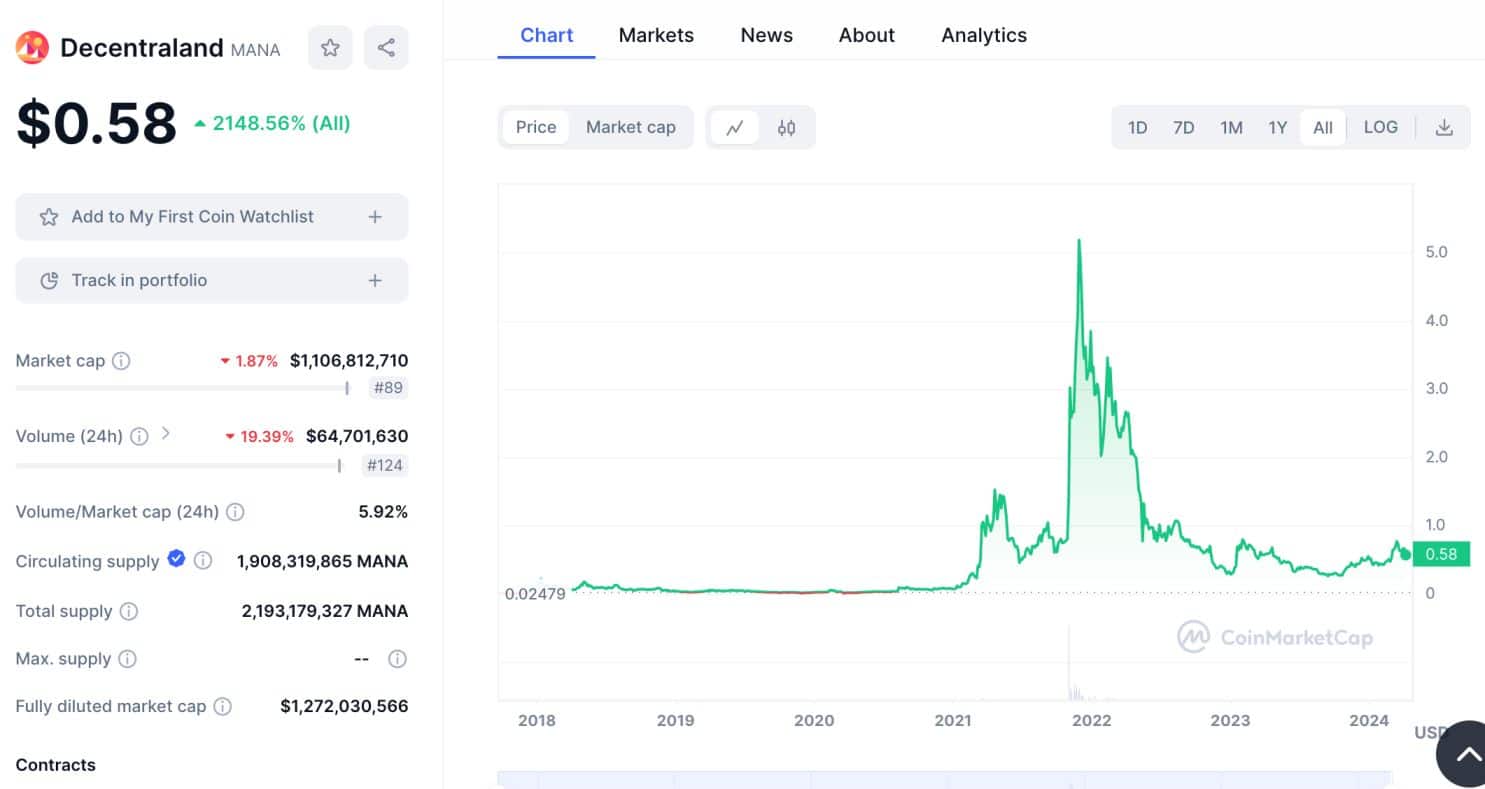Image resolution: width=1485 pixels, height=789 pixels.
Task: Click the 2022 price peak on the chart
Action: coord(1079,241)
